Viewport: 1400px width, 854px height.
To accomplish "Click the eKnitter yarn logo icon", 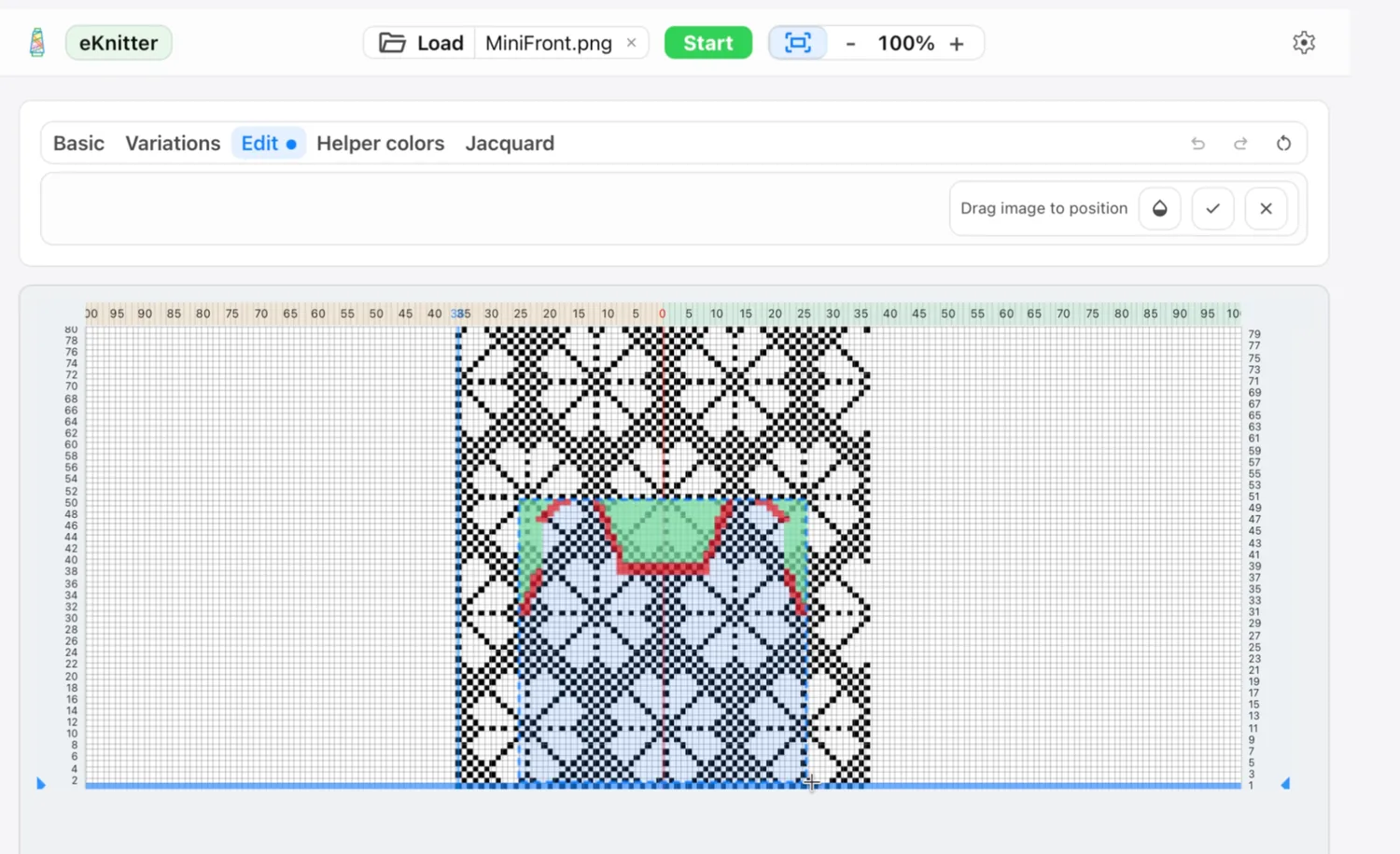I will pos(37,43).
